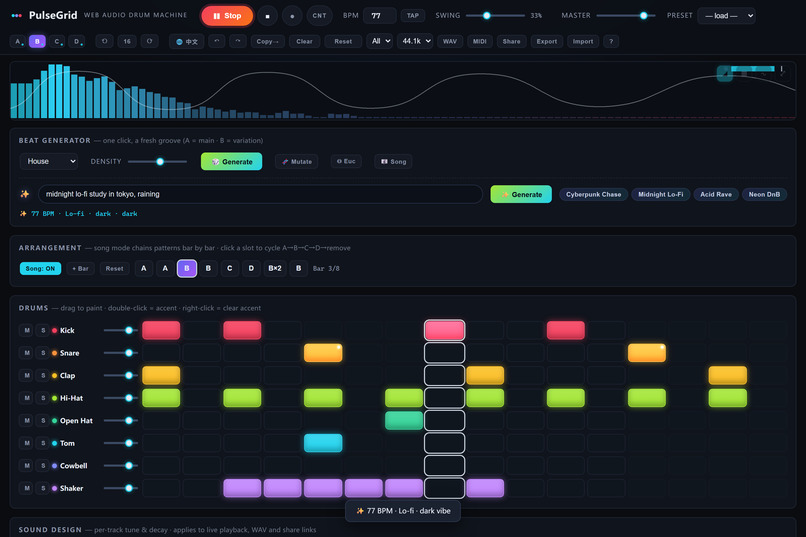The height and width of the screenshot is (537, 806).
Task: Click the TAP tempo button
Action: (x=413, y=16)
